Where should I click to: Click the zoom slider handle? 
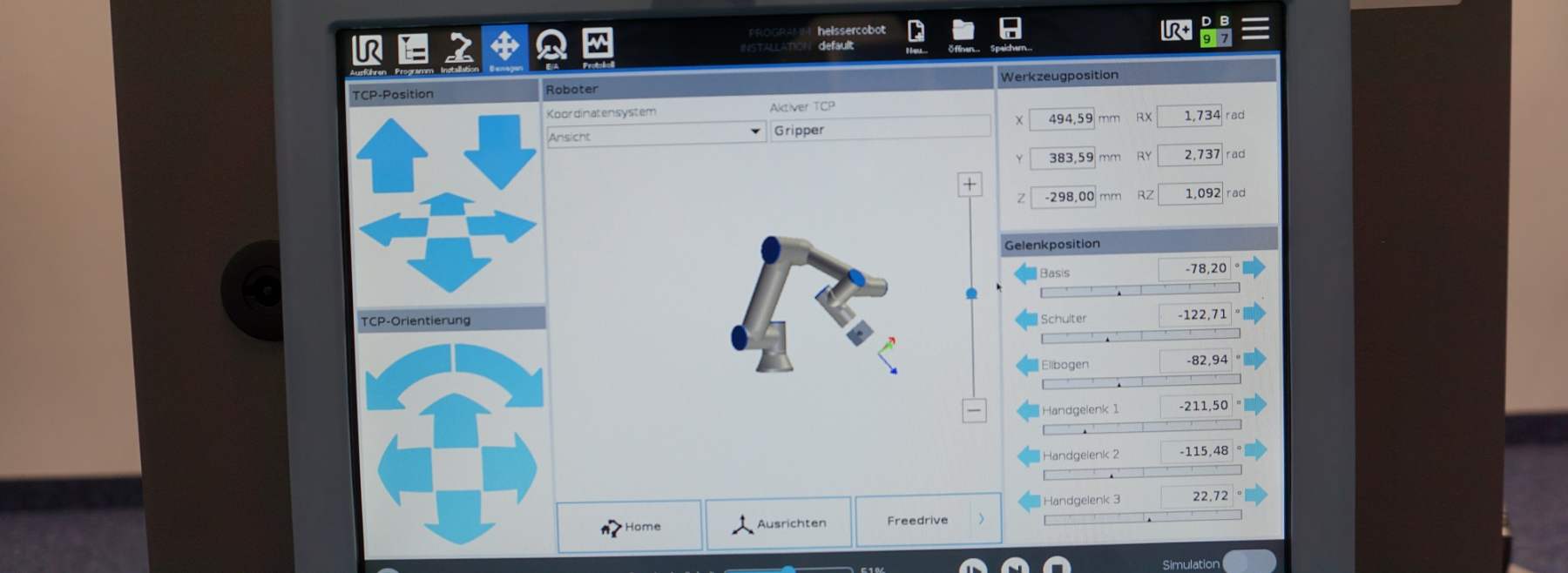tap(971, 294)
